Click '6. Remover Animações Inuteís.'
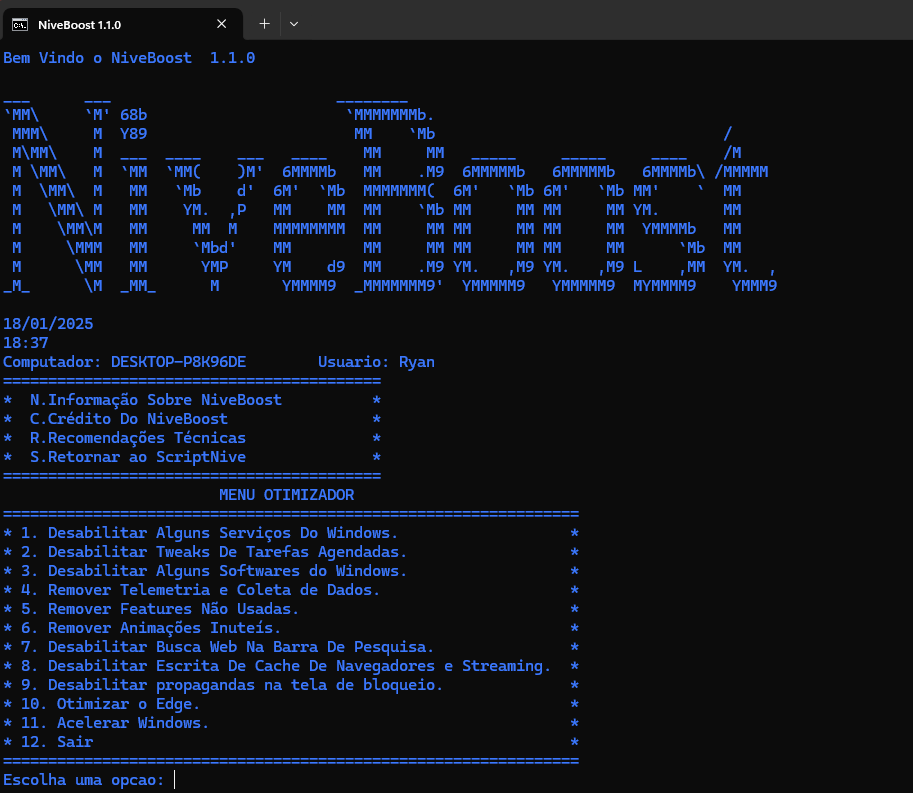The width and height of the screenshot is (913, 793). coord(151,628)
